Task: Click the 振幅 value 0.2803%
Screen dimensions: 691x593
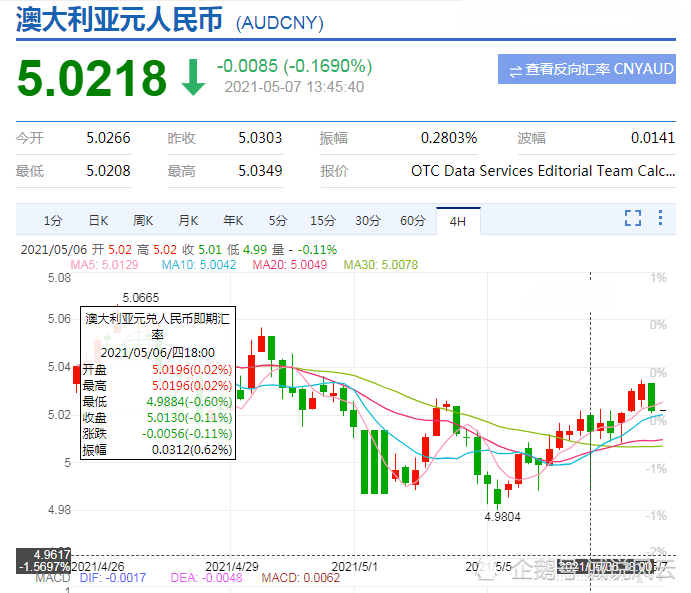Action: [449, 138]
